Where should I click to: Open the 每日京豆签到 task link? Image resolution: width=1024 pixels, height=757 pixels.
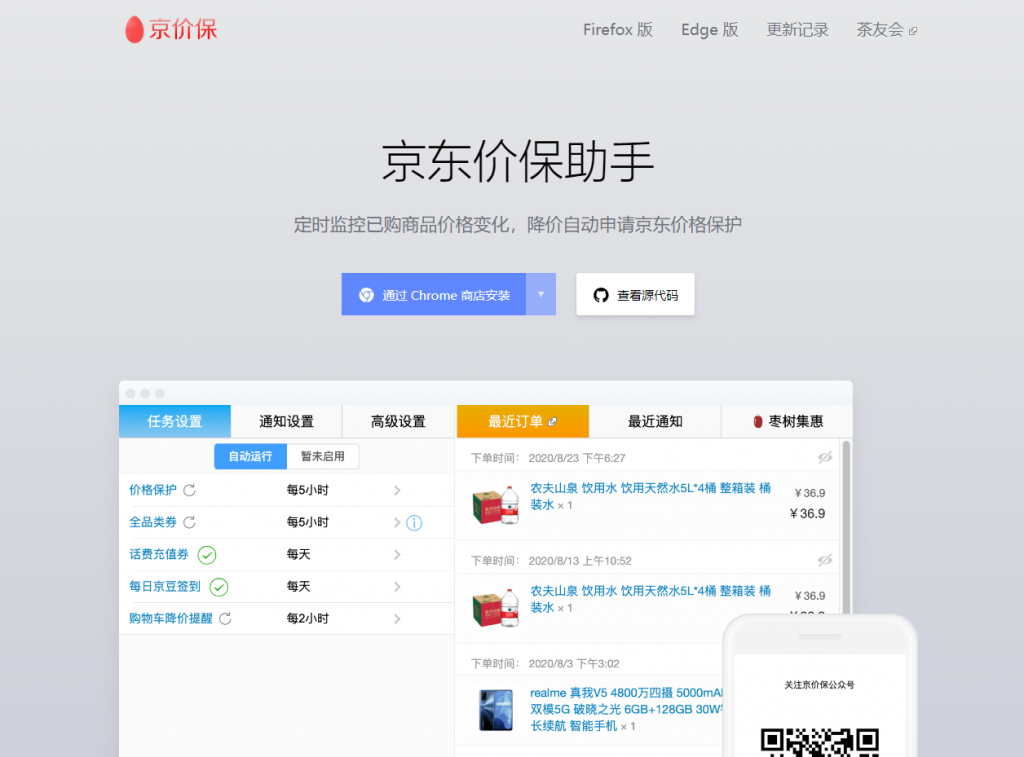(165, 587)
